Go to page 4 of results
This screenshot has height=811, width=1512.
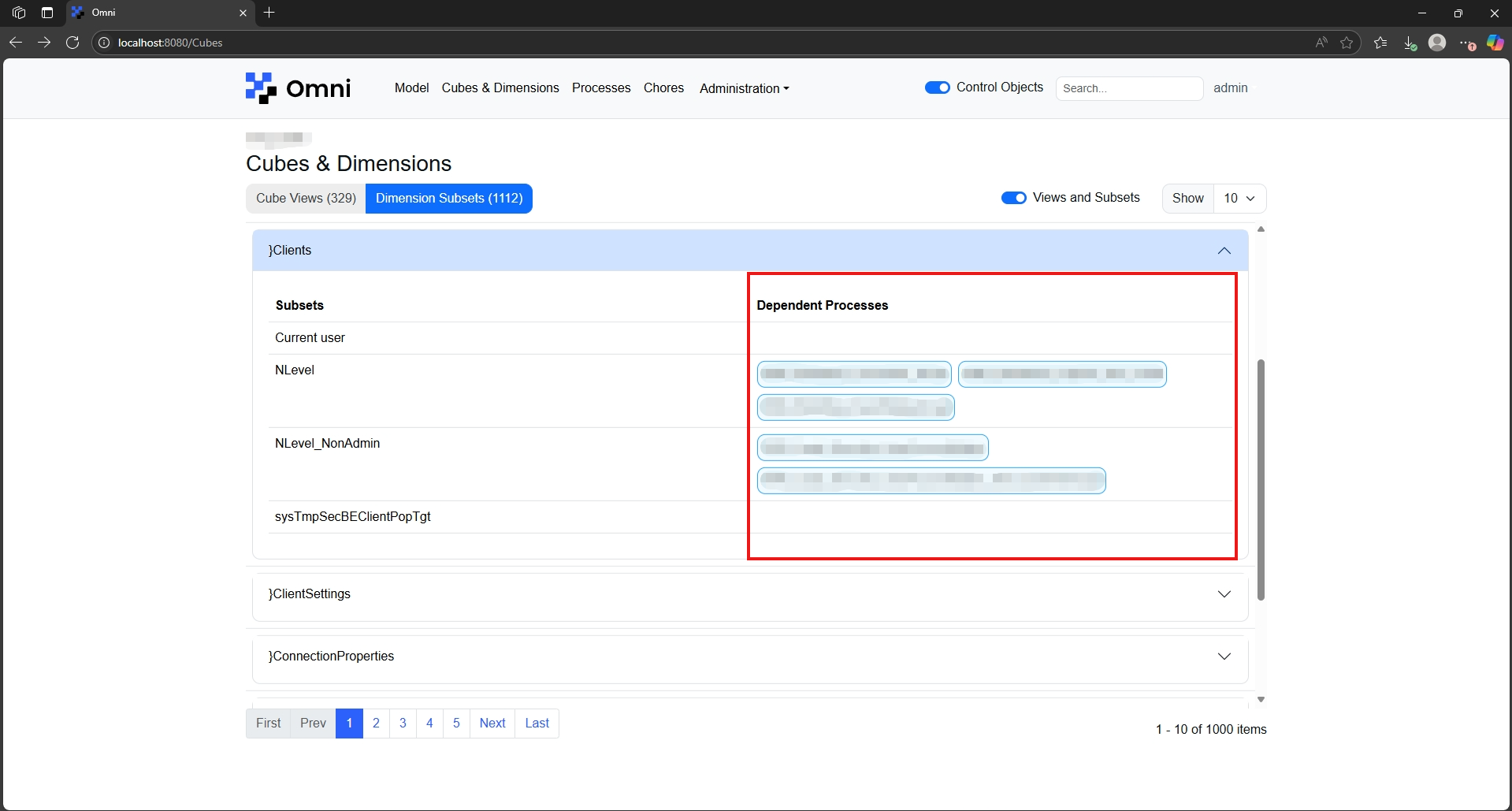429,724
